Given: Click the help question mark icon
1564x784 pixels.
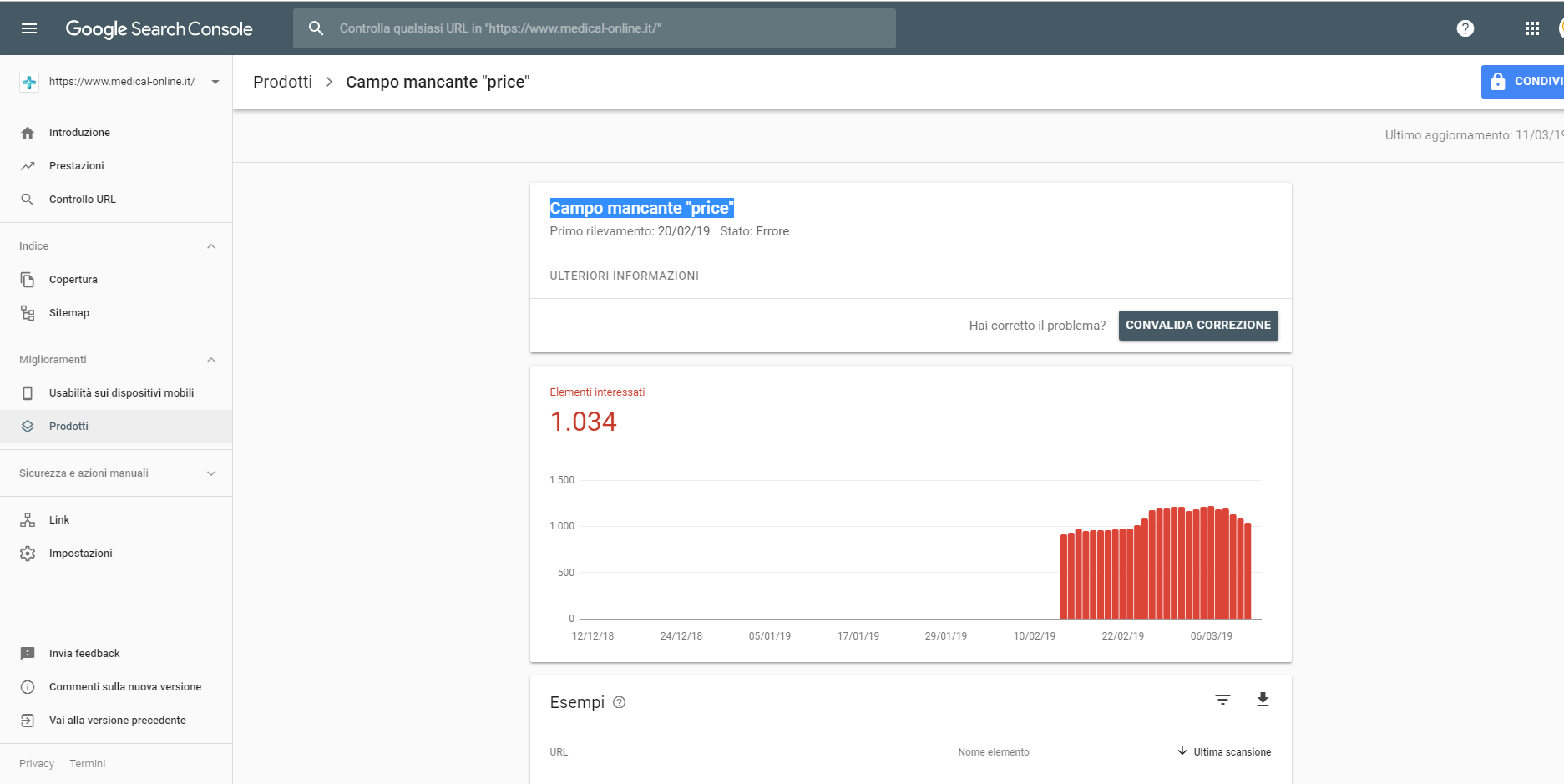Looking at the screenshot, I should tap(1465, 28).
